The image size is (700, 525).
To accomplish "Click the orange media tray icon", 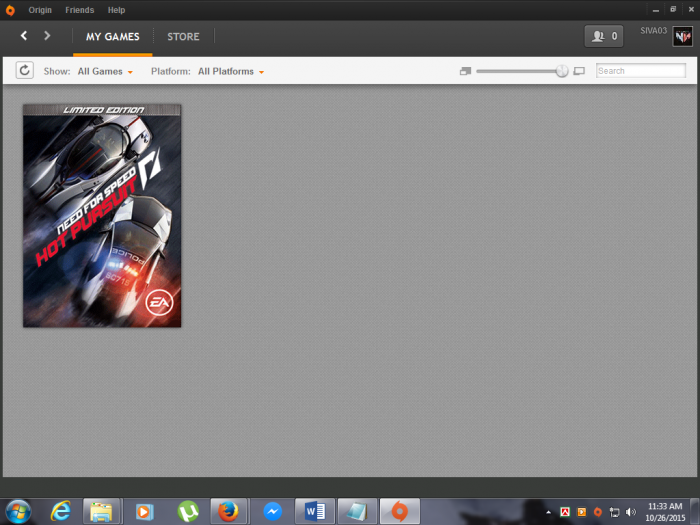I will point(582,512).
